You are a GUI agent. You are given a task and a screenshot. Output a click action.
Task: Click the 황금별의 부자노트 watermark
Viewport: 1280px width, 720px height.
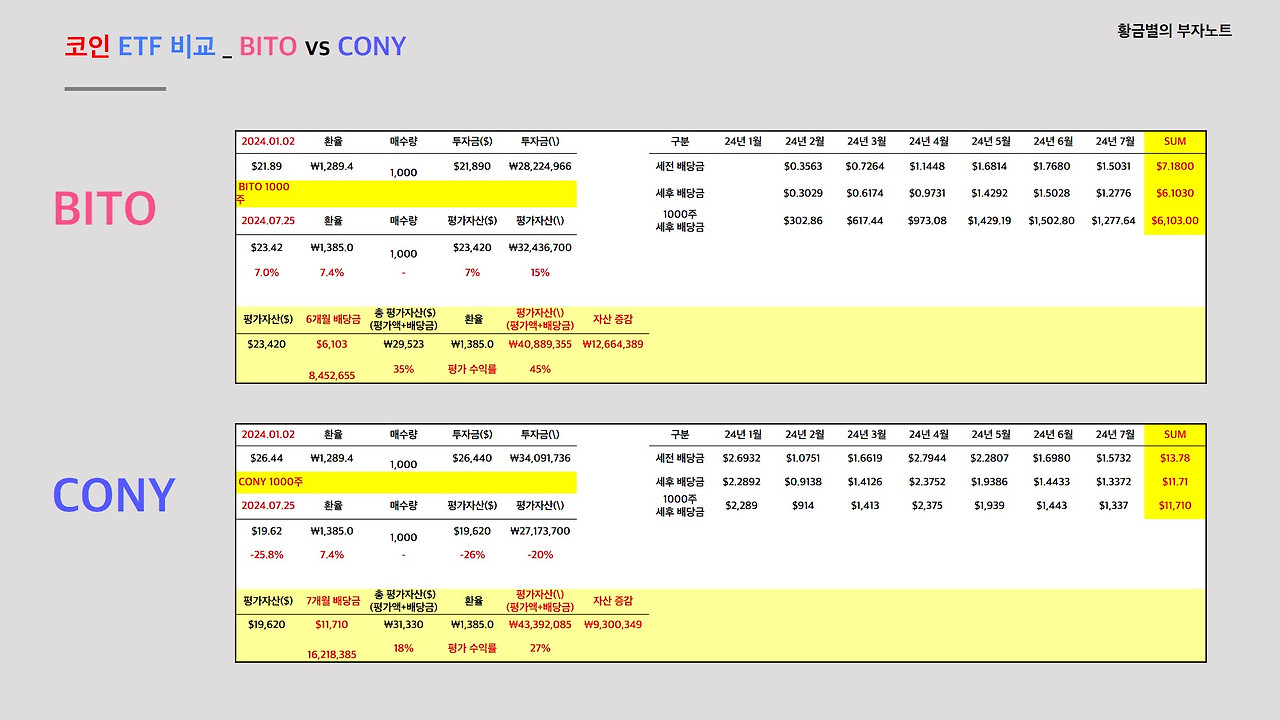1172,31
